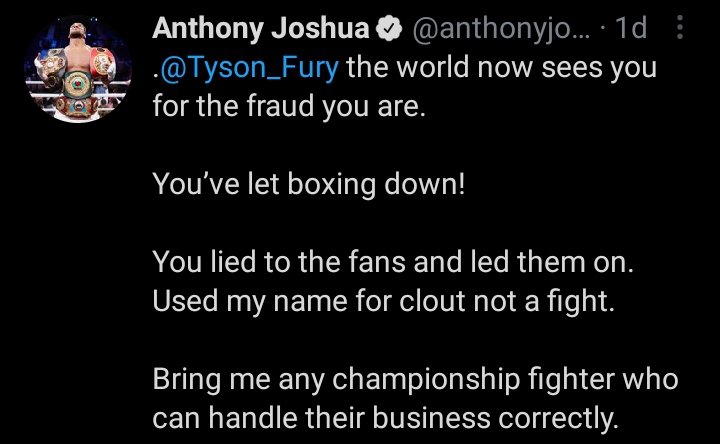Open the Anthony Joshua display name link

260,28
